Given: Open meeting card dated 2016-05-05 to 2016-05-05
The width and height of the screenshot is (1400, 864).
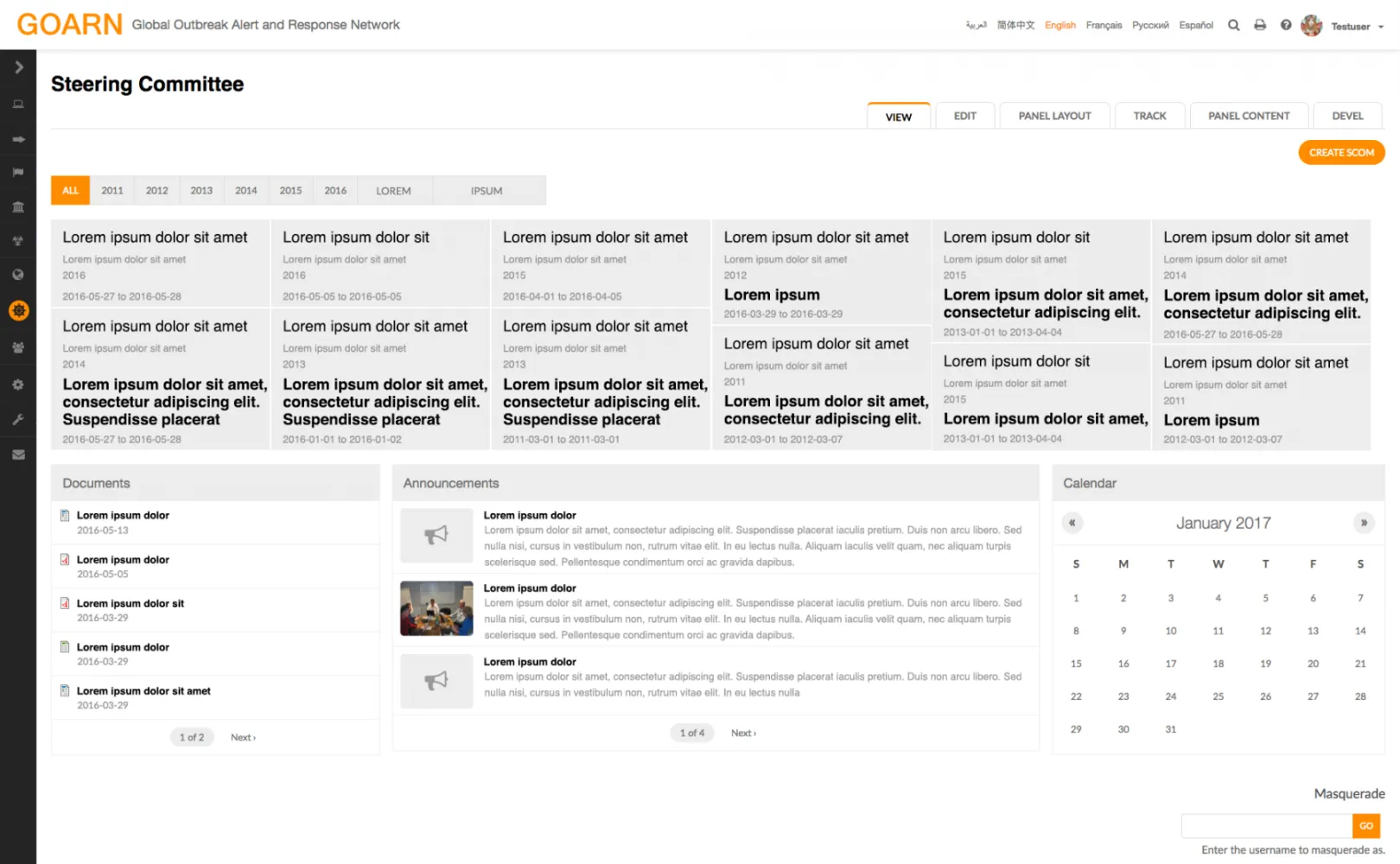Looking at the screenshot, I should tap(380, 264).
